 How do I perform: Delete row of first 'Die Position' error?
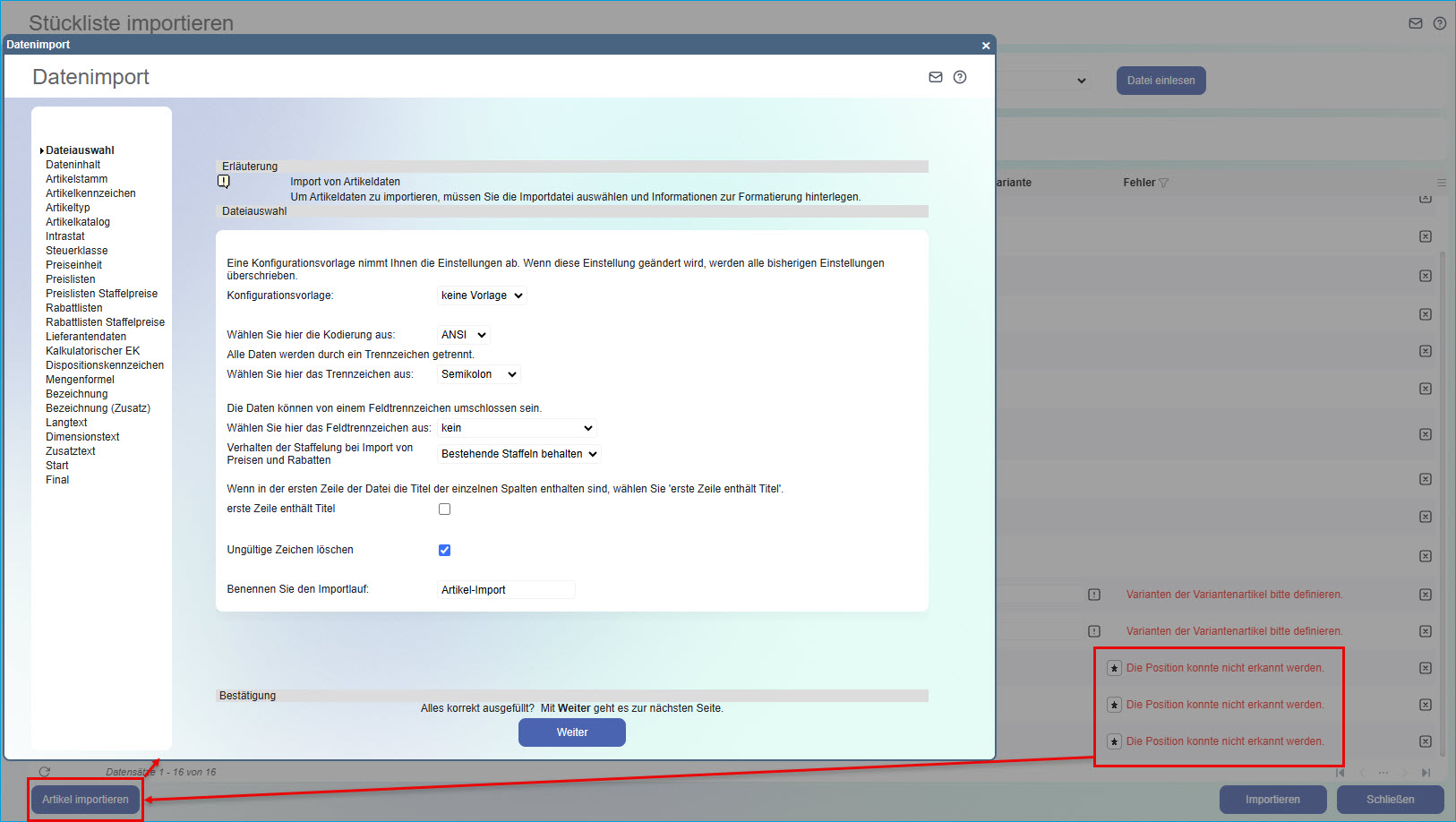(x=1426, y=668)
